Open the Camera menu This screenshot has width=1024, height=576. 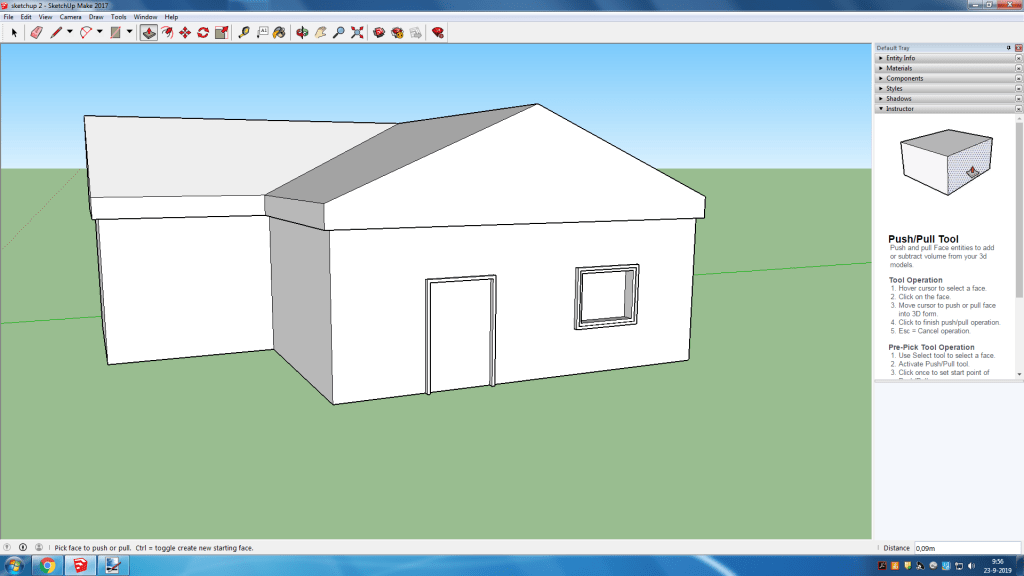[x=70, y=17]
